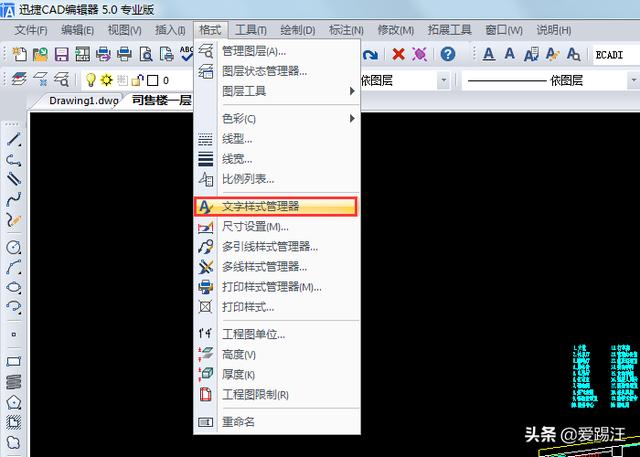Click the ECADI text style field
Screen dimensions: 640x457
(616, 55)
